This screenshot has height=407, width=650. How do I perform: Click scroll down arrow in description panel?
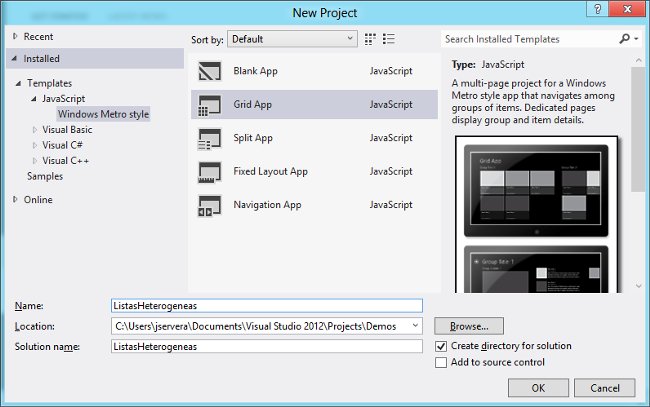click(x=638, y=286)
